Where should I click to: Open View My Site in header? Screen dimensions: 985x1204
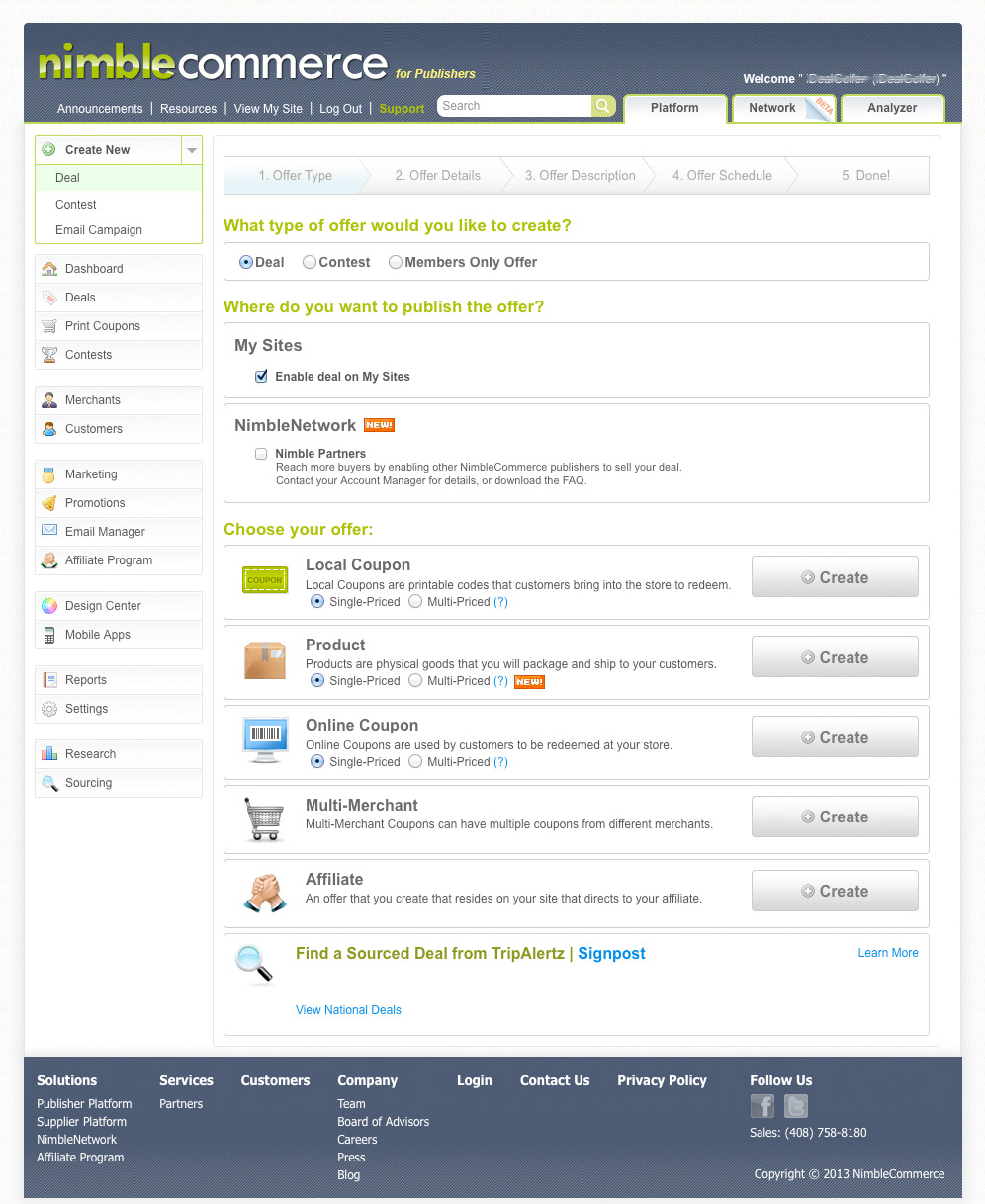268,109
